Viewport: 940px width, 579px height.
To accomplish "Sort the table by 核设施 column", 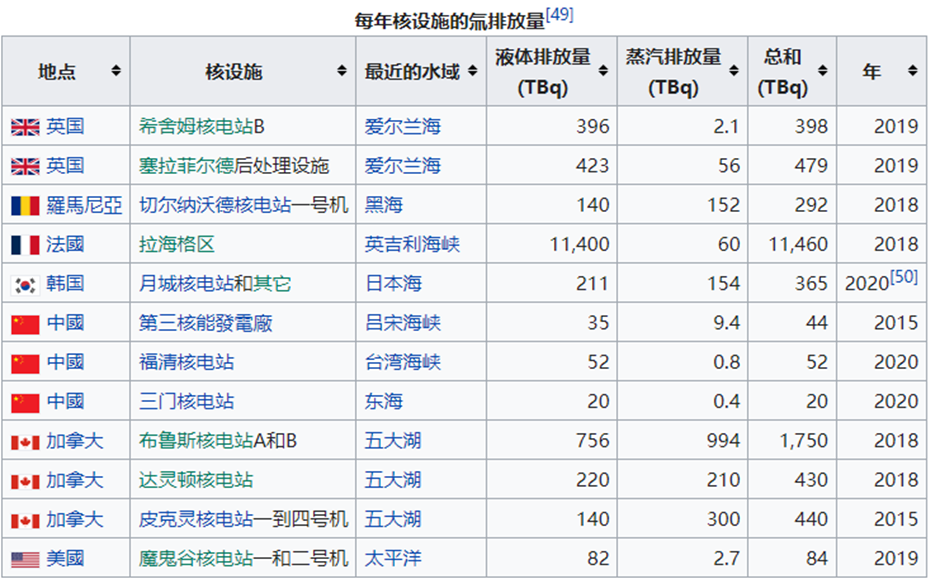I will [x=342, y=71].
